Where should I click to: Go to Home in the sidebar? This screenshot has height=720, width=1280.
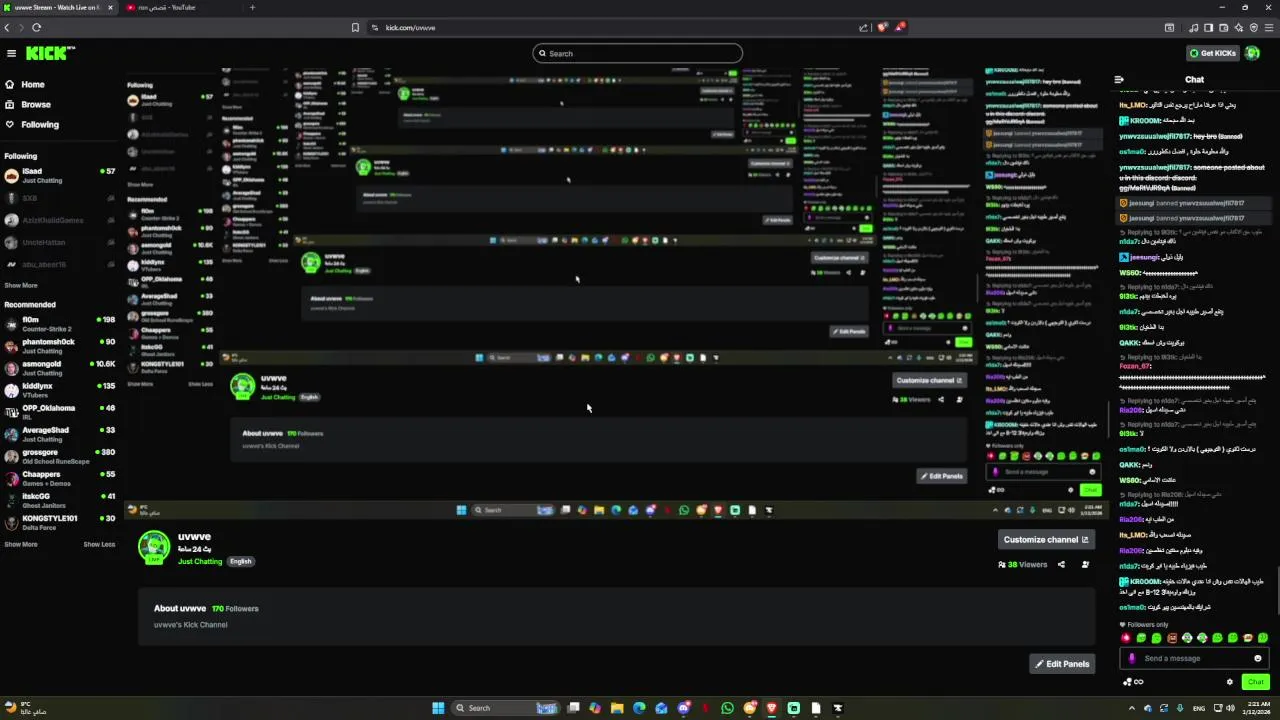tap(26, 85)
